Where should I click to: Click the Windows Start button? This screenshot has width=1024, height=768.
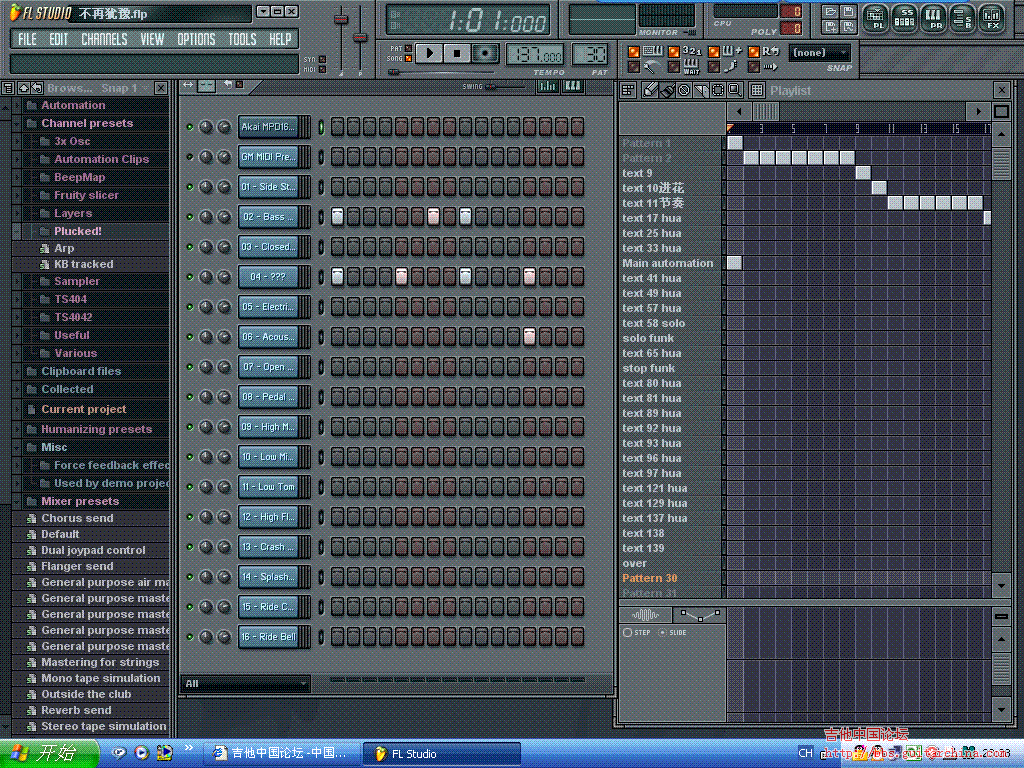coord(49,753)
